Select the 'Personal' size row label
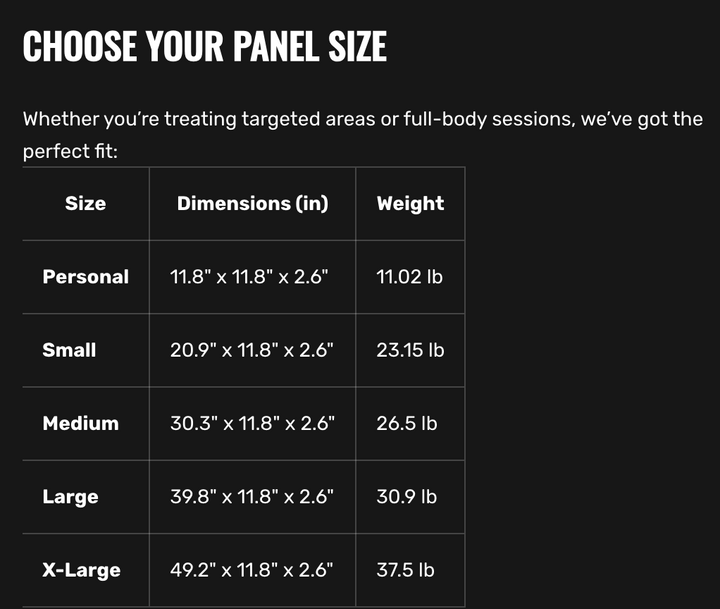 85,277
